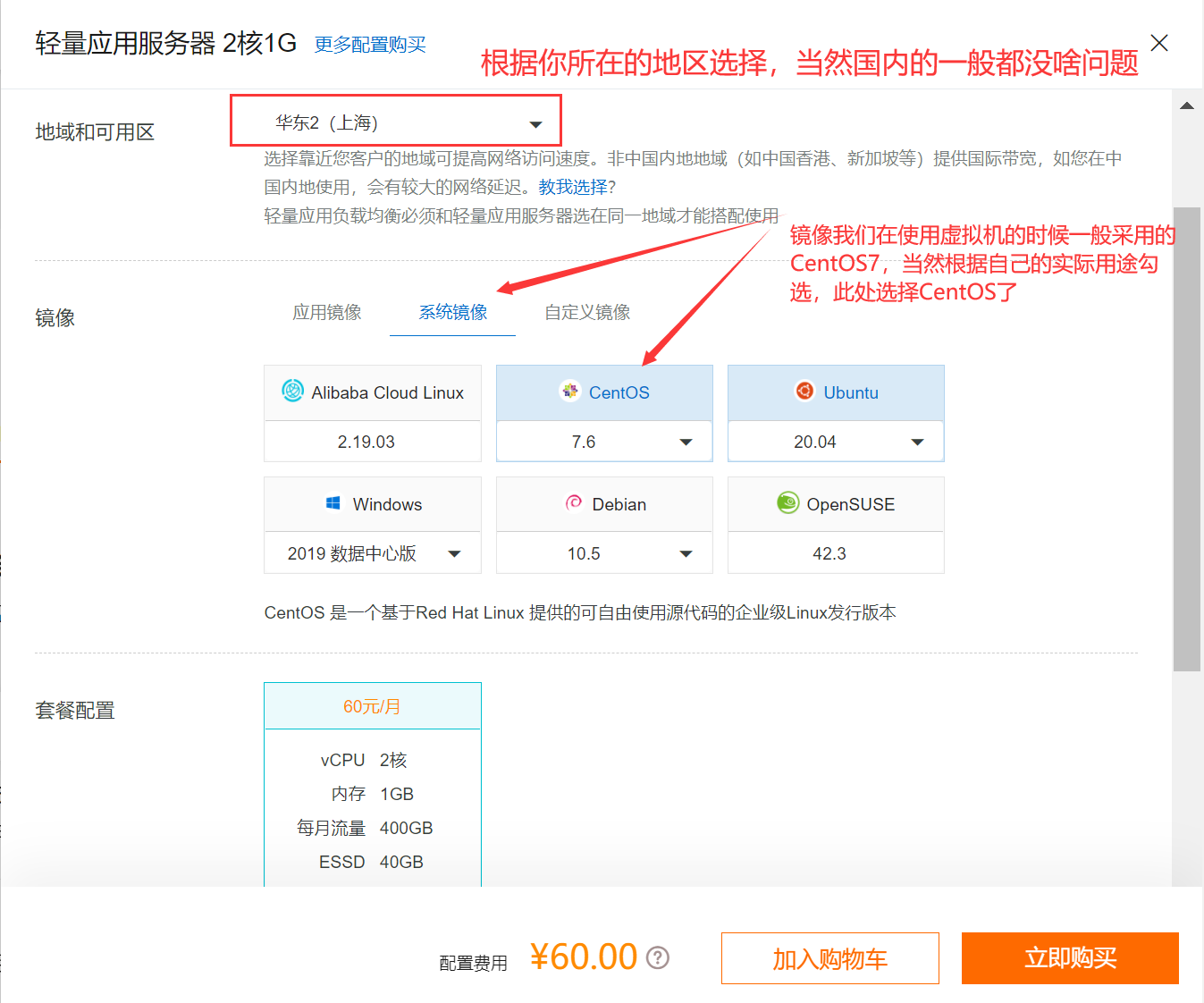Screen dimensions: 1204x1003
Task: Click the 每月流量 400GB row
Action: click(x=365, y=828)
